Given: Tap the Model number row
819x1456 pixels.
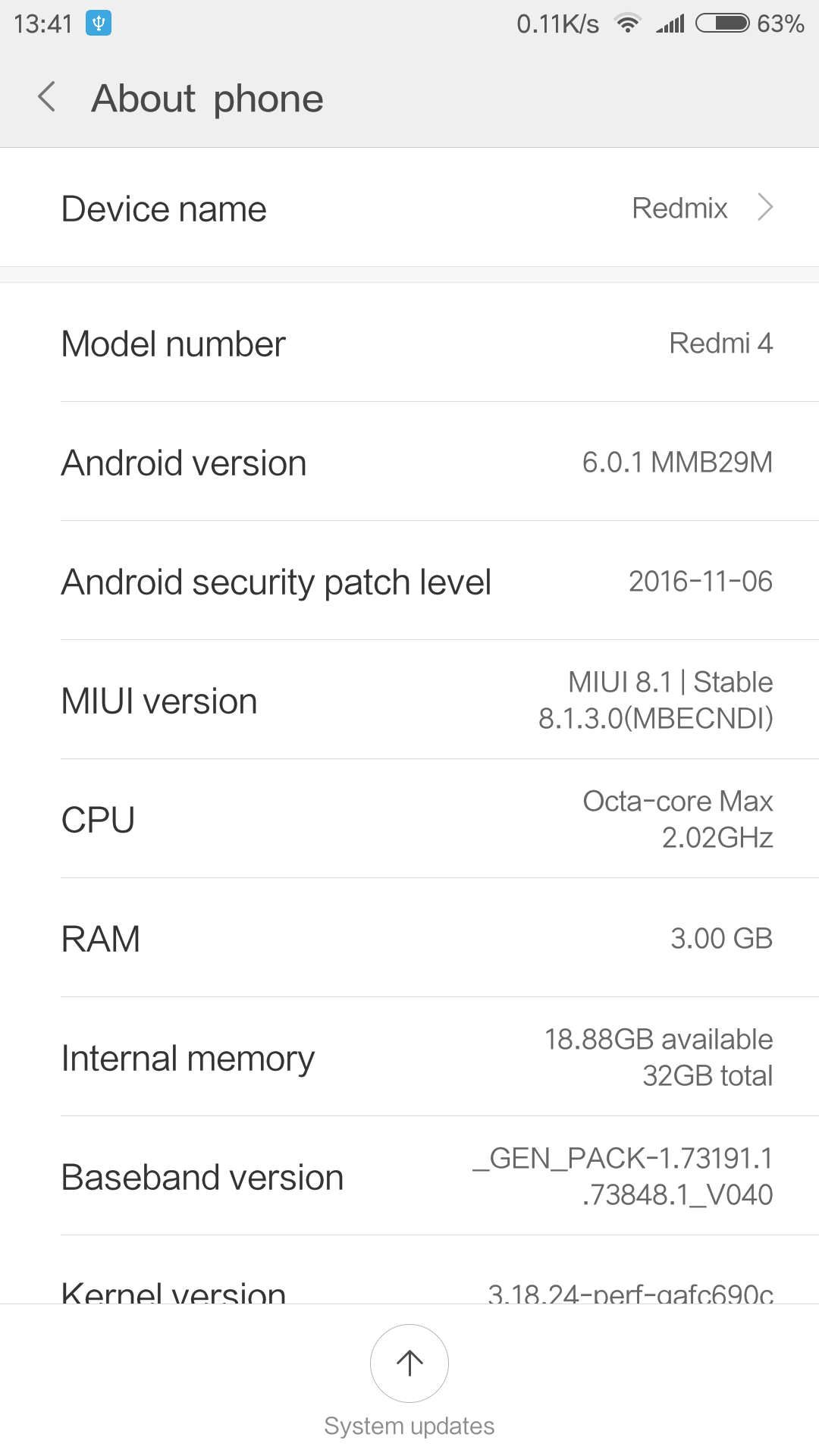Looking at the screenshot, I should [409, 344].
